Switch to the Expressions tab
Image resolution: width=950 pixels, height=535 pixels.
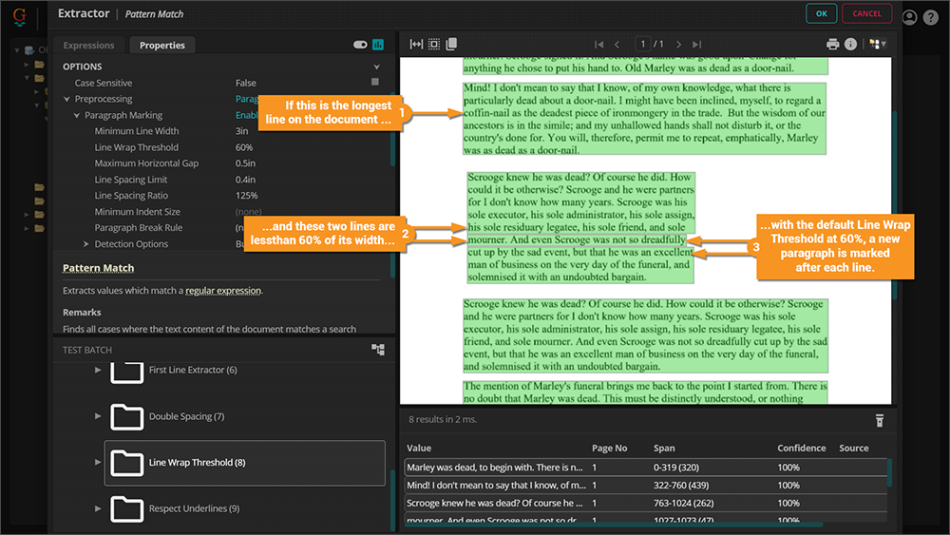click(88, 45)
